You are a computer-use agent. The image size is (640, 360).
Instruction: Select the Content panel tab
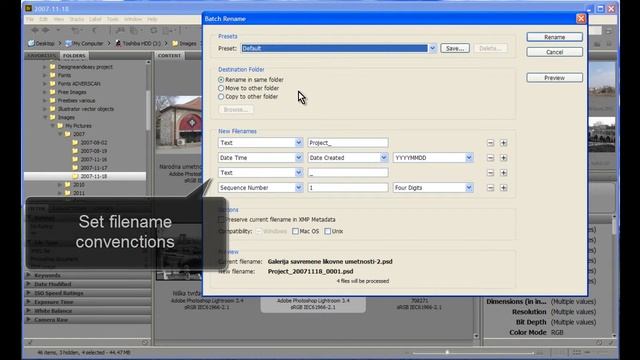[169, 56]
